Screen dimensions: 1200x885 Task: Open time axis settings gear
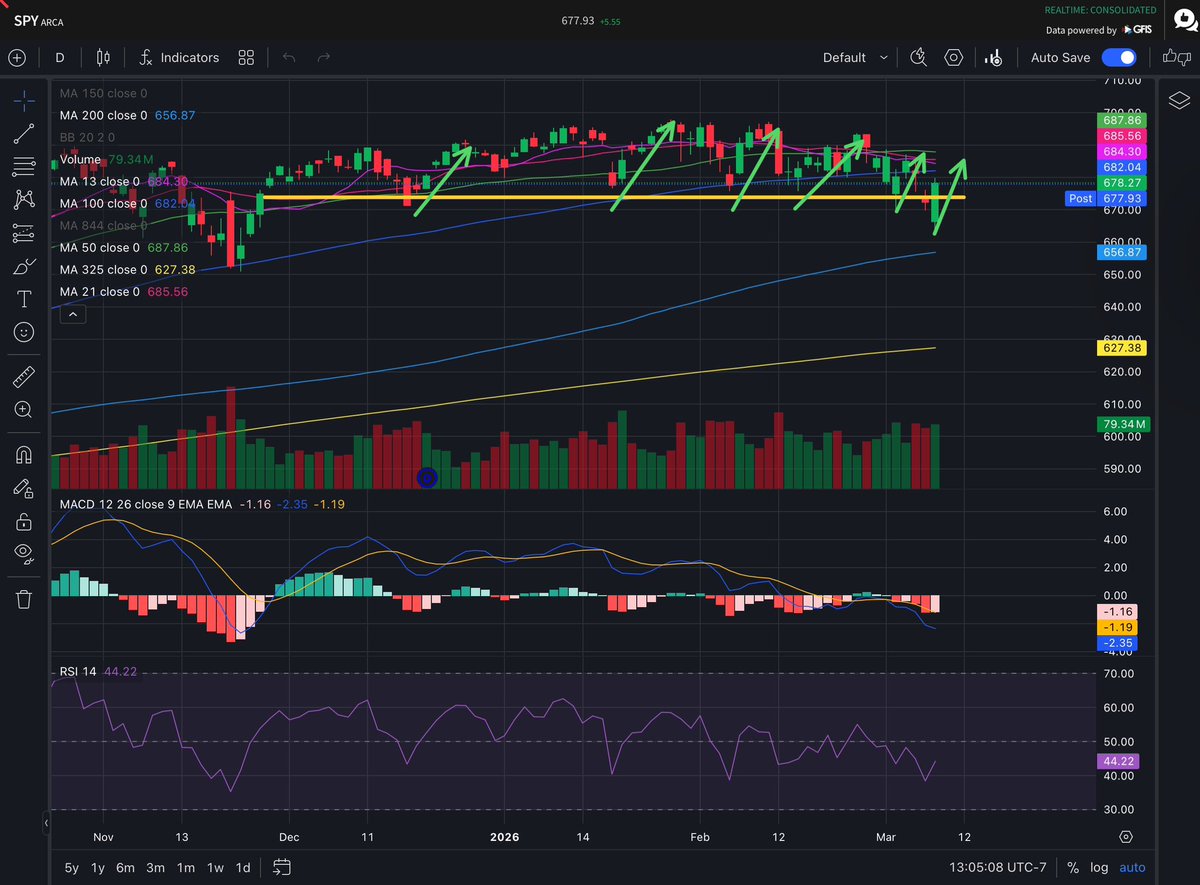(x=1126, y=836)
